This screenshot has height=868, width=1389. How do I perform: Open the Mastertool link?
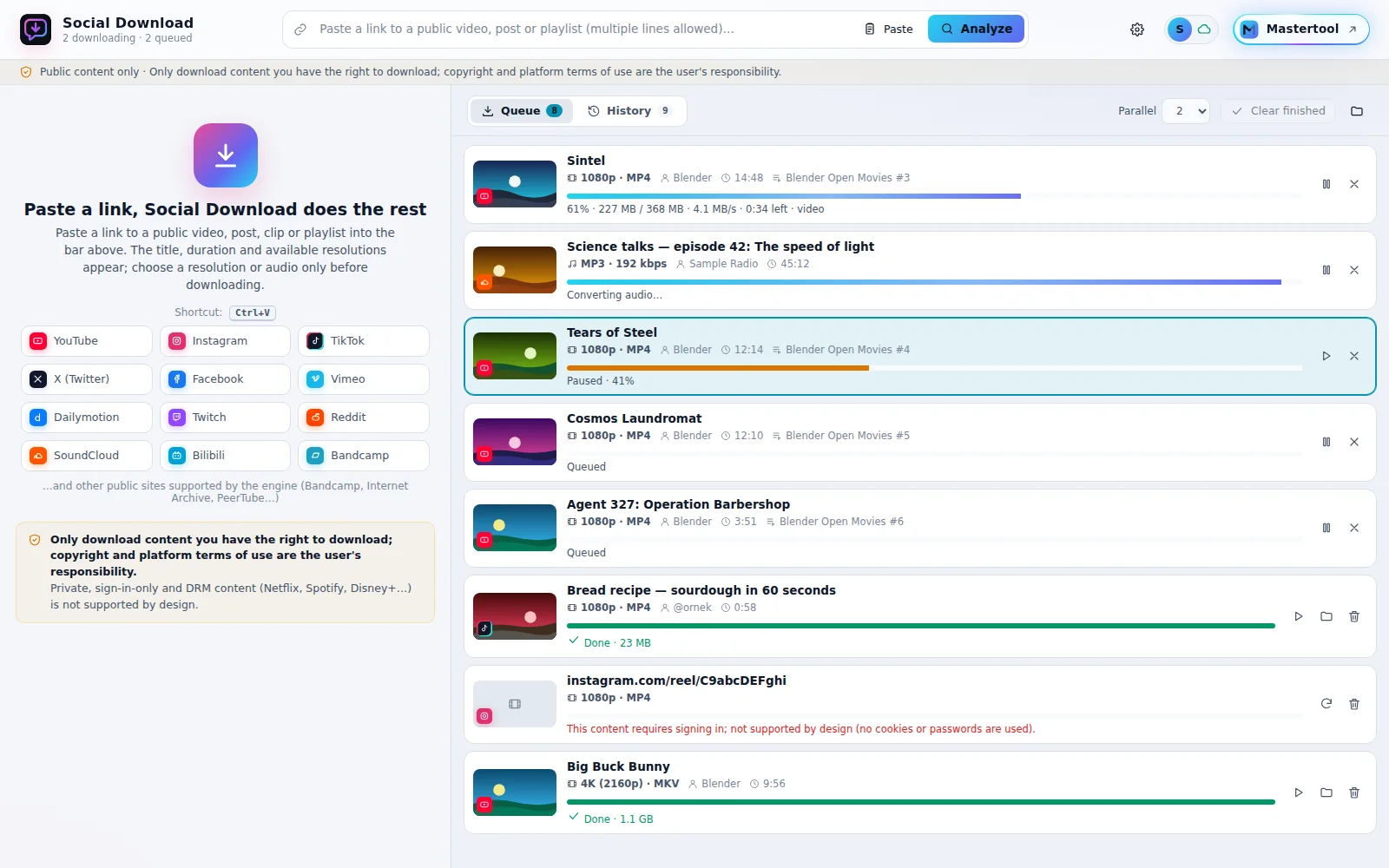(x=1301, y=30)
